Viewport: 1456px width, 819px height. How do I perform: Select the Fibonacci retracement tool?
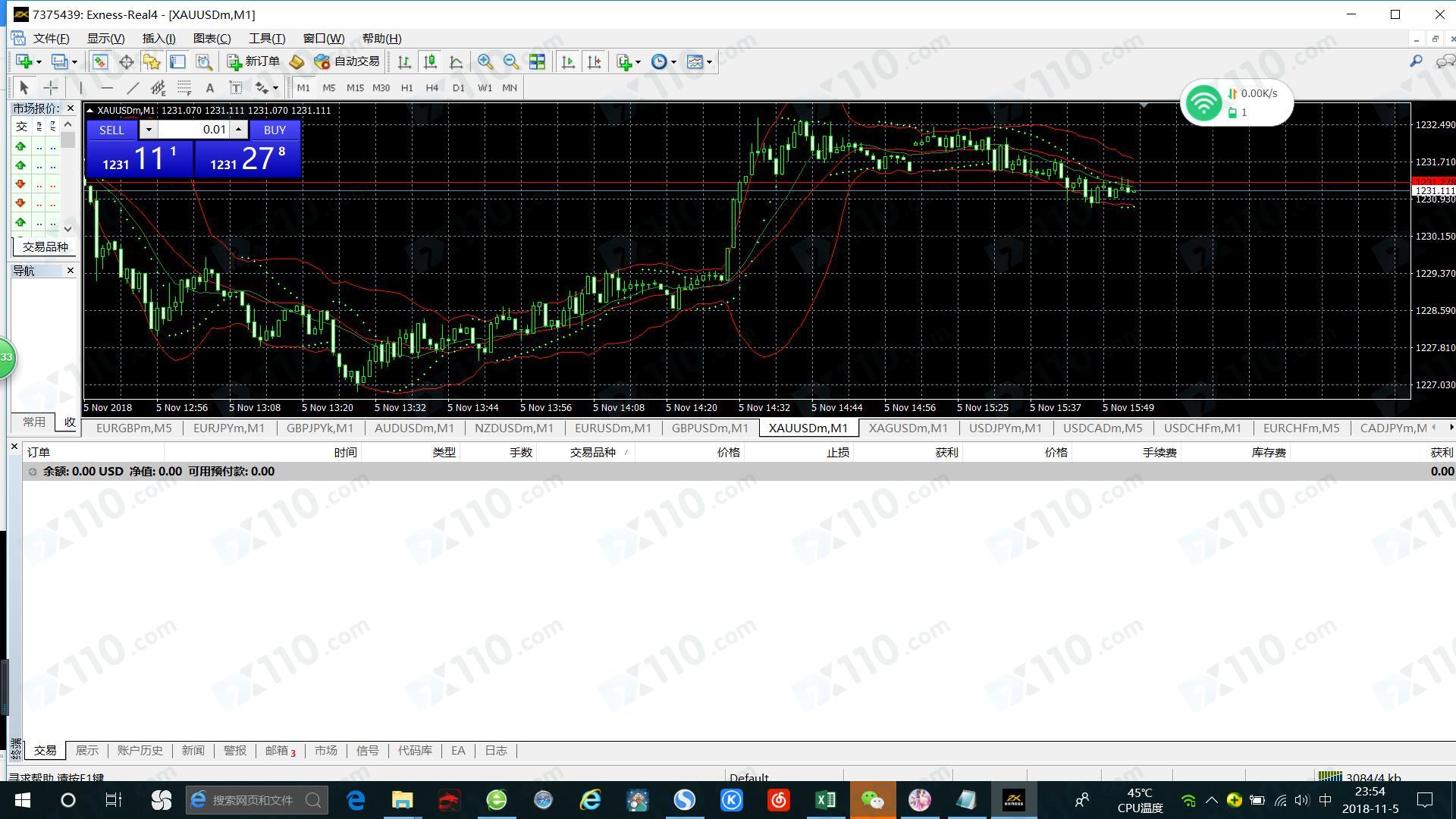pos(184,88)
